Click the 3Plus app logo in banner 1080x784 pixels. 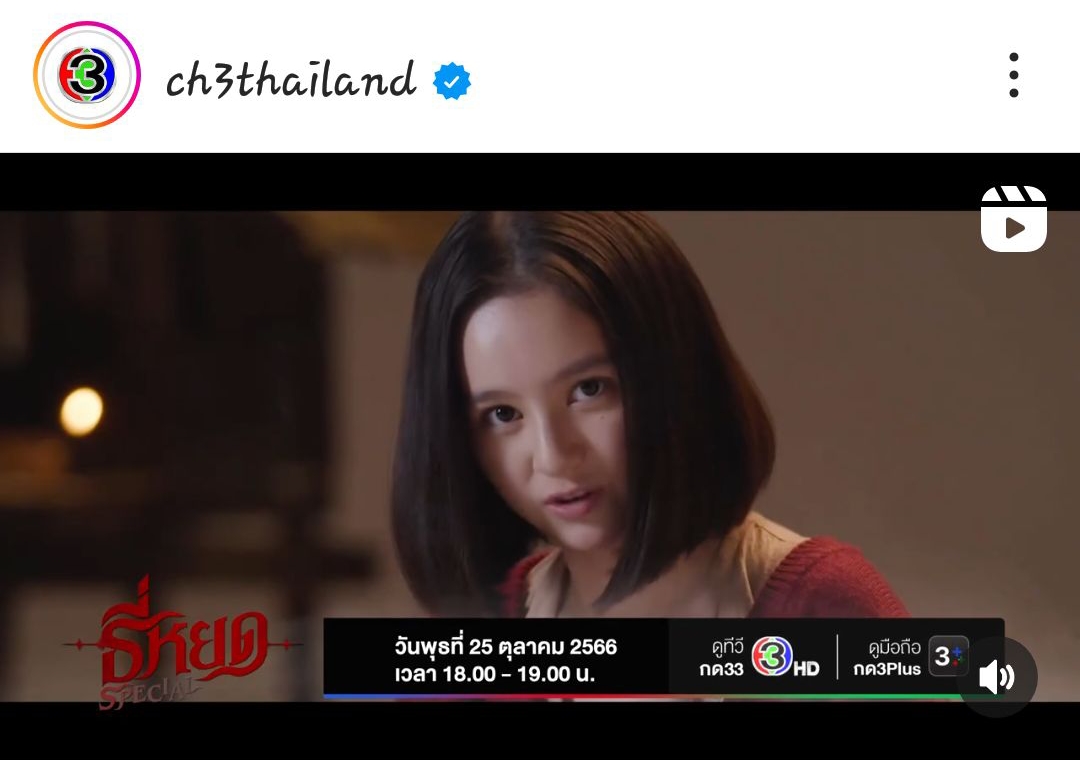coord(948,656)
